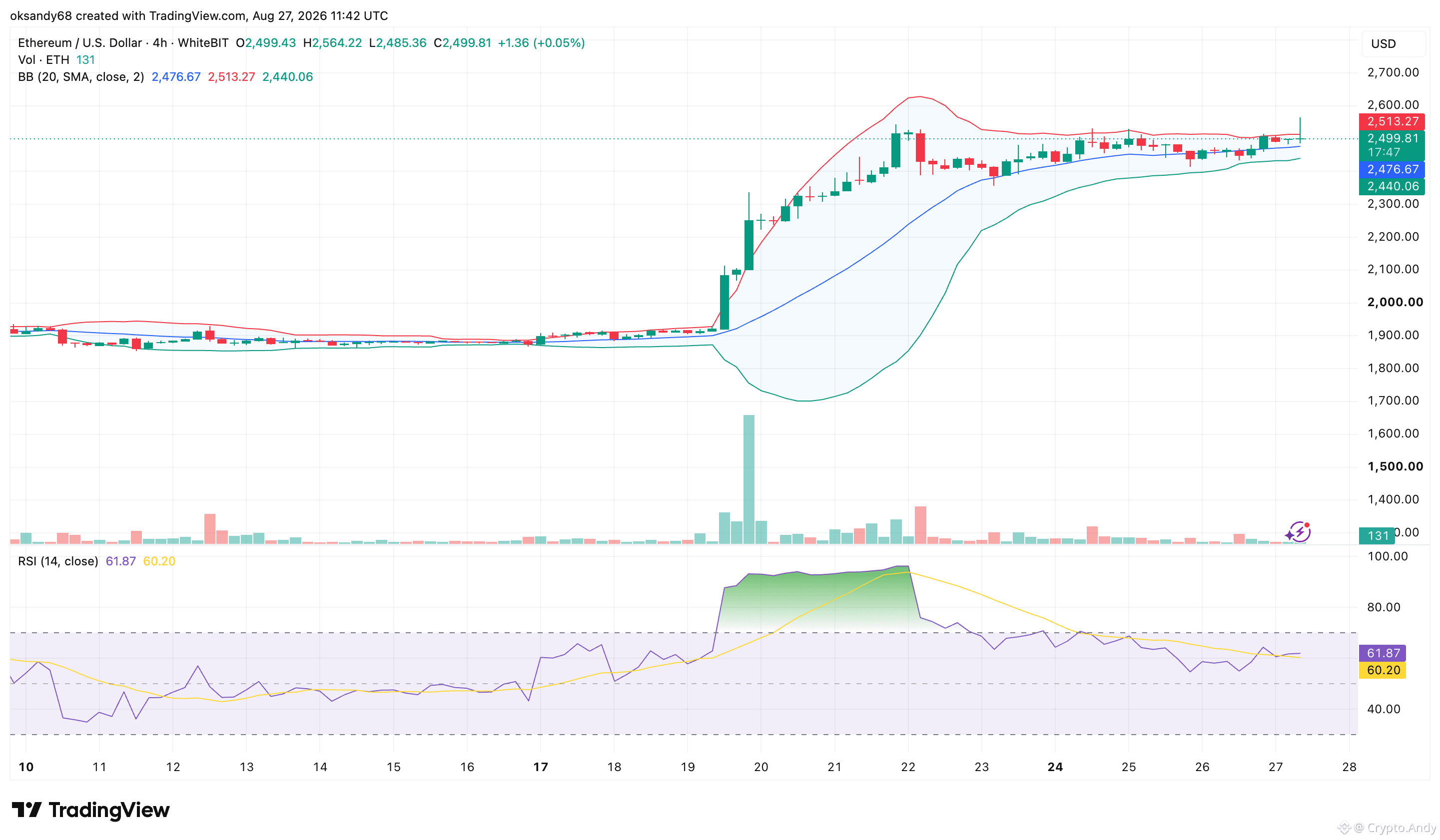Click the 40.00 label on RSI axis

point(1384,709)
